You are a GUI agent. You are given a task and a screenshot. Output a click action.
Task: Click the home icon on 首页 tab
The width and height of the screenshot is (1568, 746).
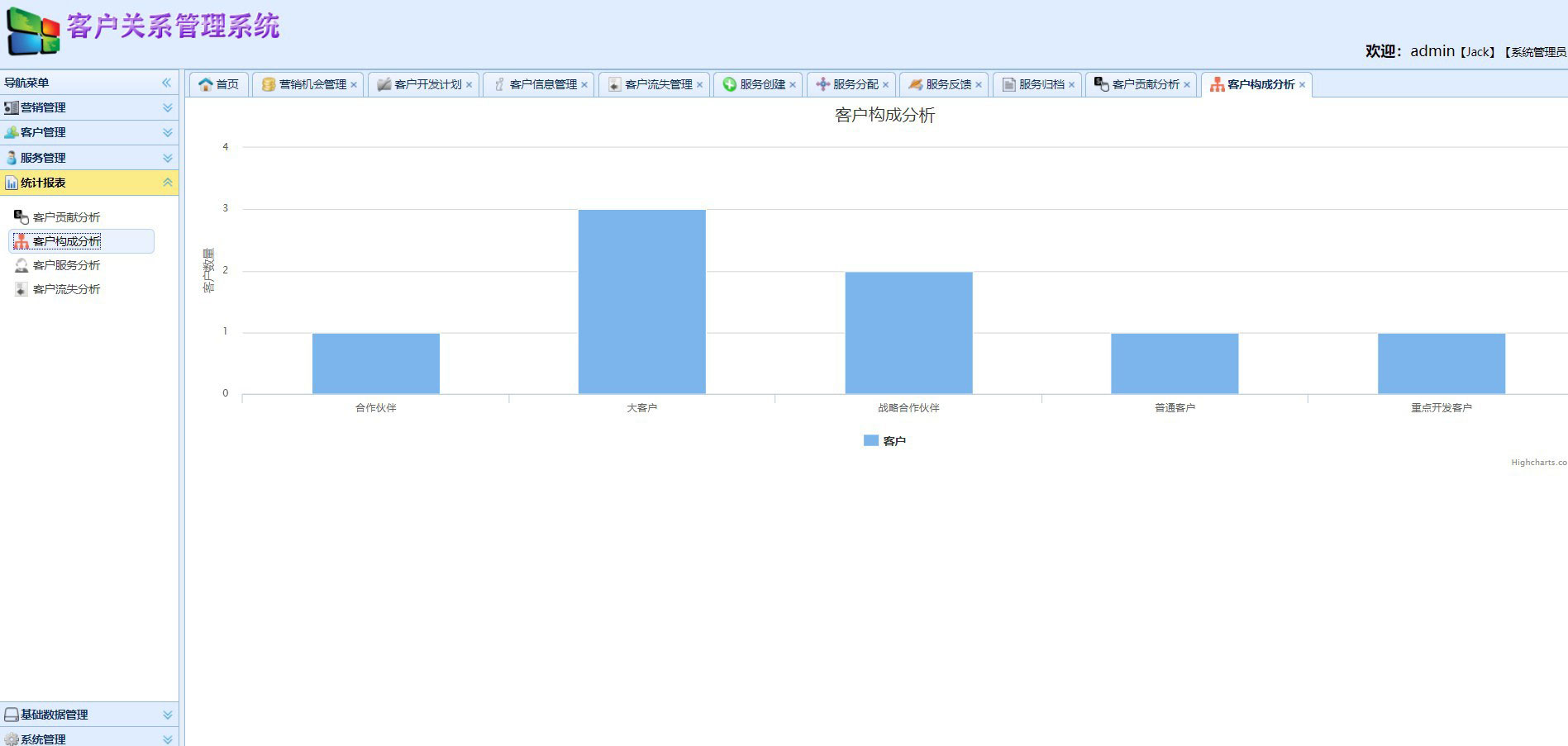pyautogui.click(x=206, y=84)
